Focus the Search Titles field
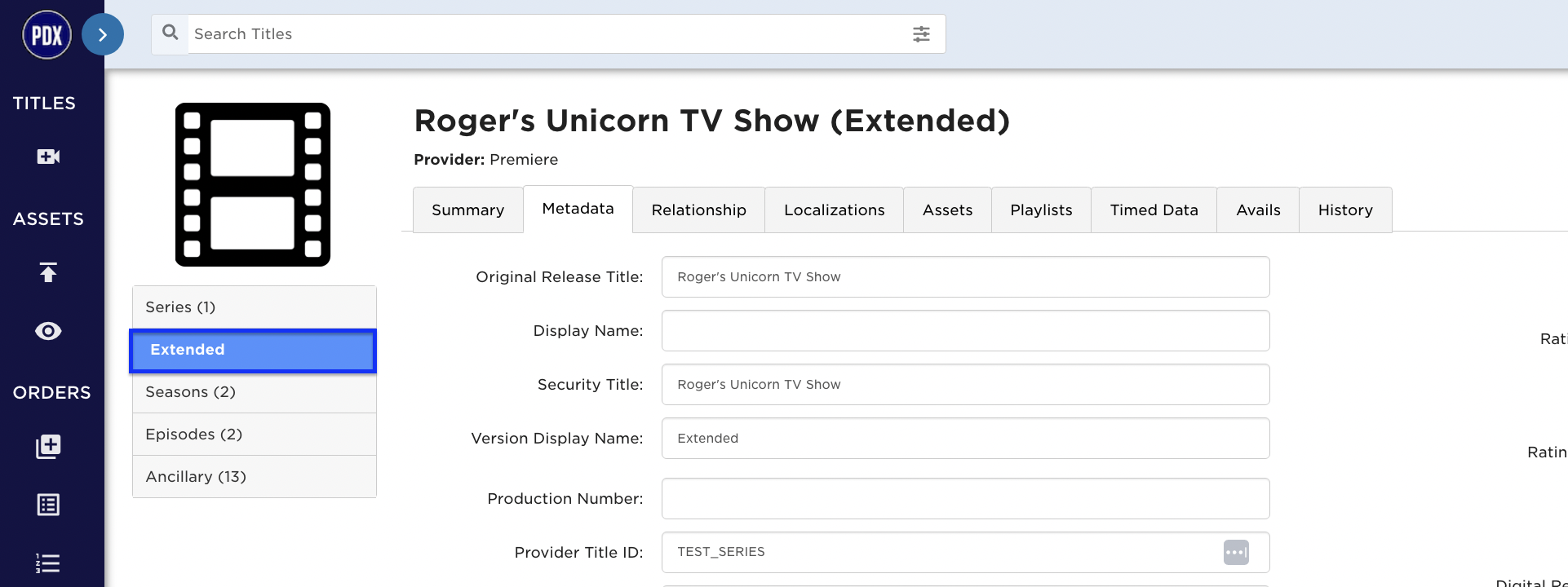Image resolution: width=1568 pixels, height=587 pixels. 547,34
